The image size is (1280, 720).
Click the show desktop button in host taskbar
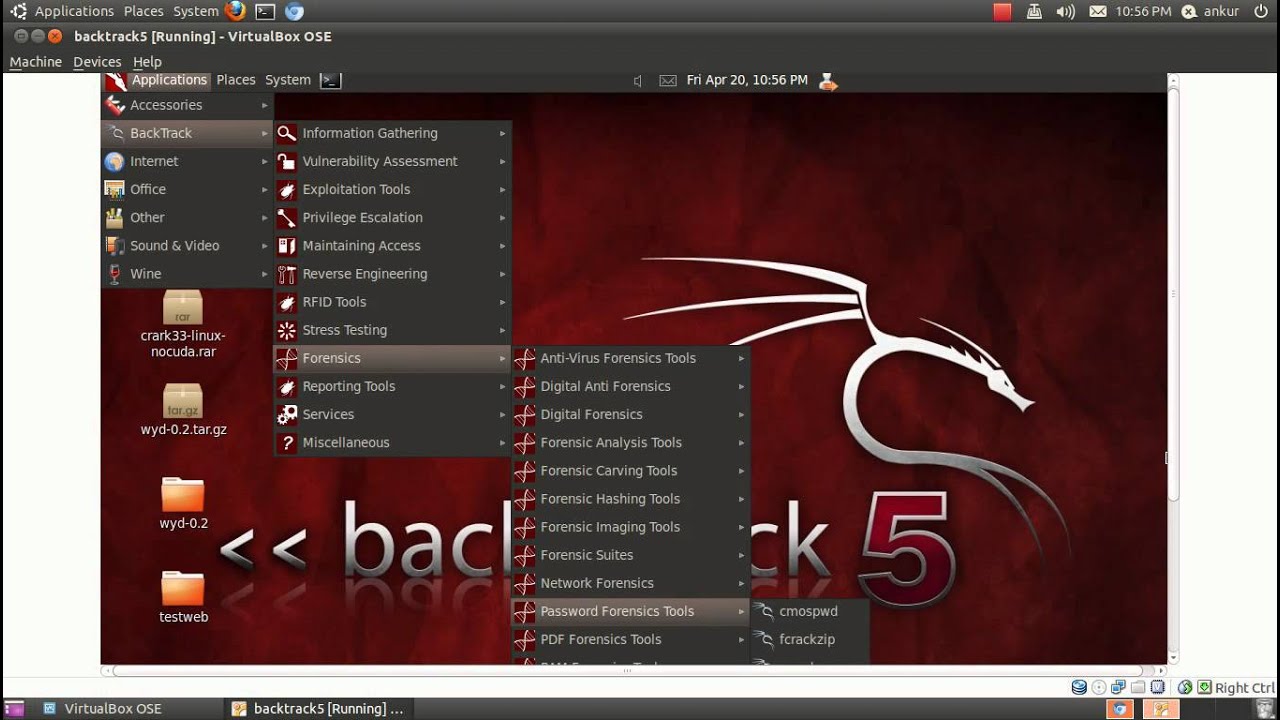pos(14,708)
